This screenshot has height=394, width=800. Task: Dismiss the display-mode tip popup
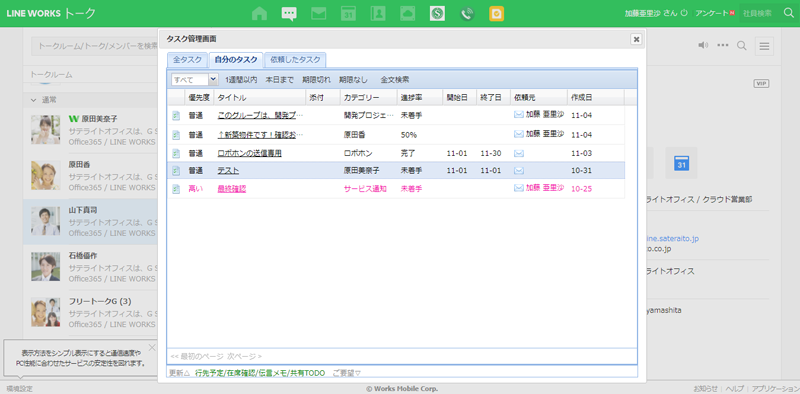pos(152,348)
